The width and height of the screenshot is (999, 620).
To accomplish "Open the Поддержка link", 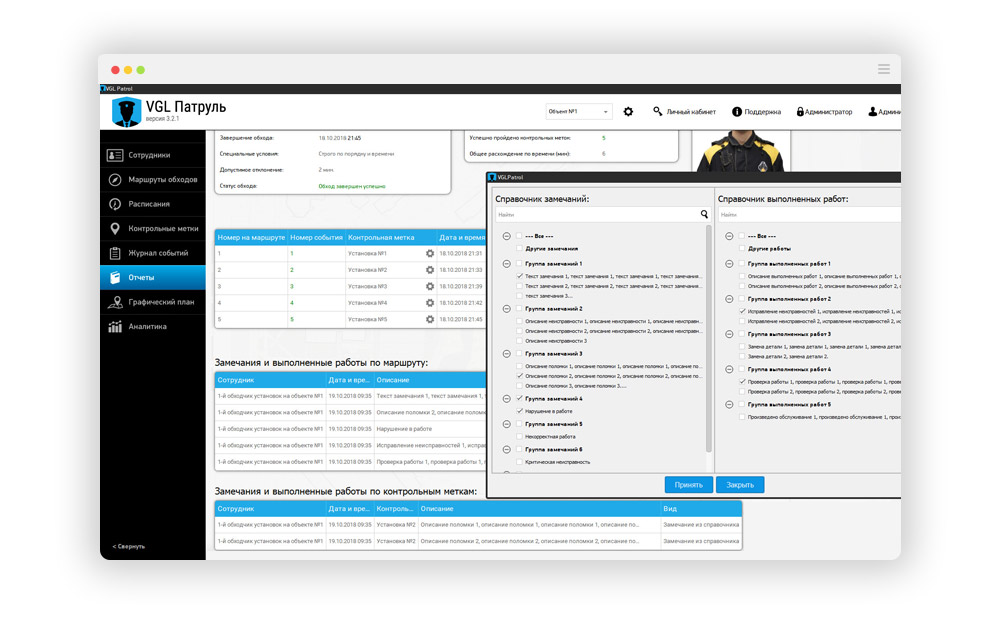I will [x=762, y=112].
